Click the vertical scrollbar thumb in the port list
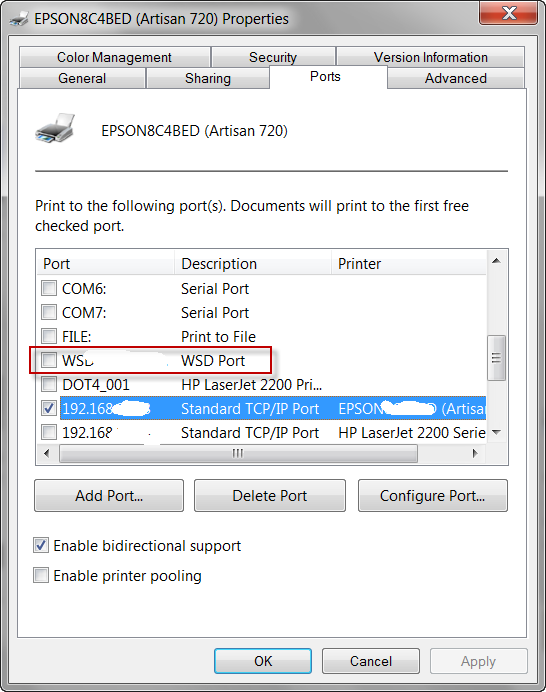The height and width of the screenshot is (692, 546). (x=497, y=357)
